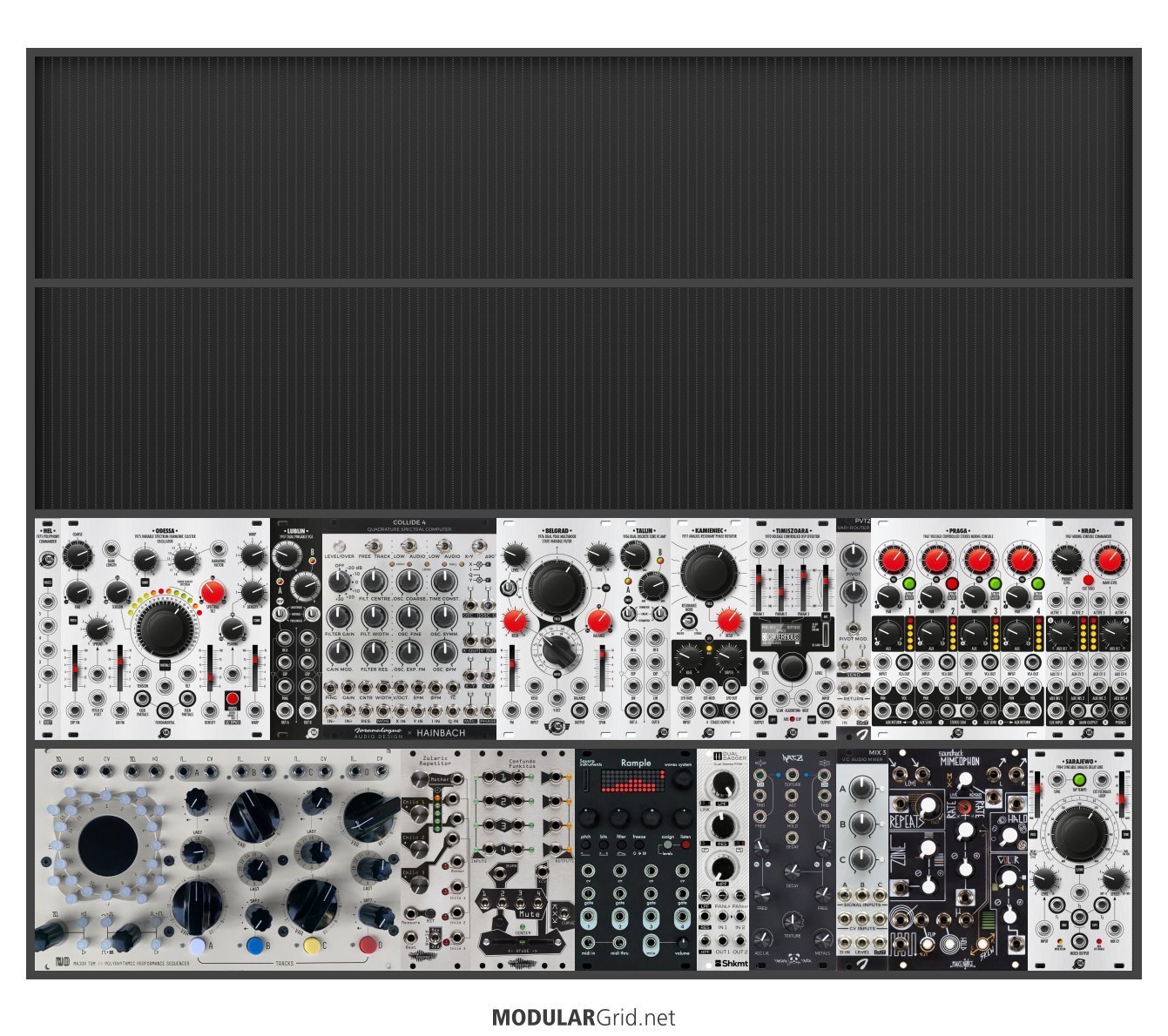
Task: Select track A white button on Major Tom
Action: coord(197,945)
